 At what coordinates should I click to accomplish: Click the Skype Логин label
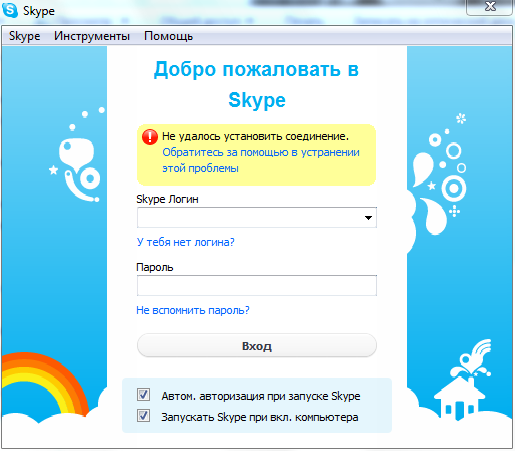coord(167,199)
